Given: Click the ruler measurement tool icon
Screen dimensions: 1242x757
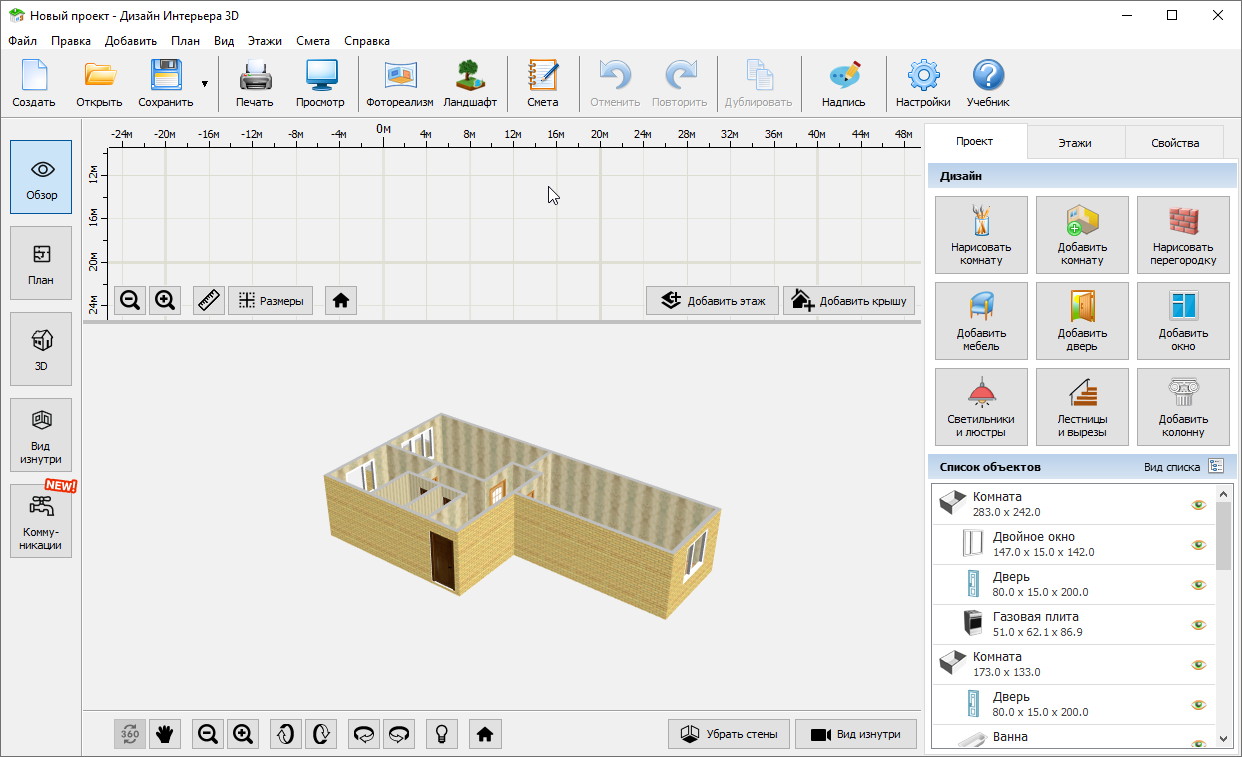Looking at the screenshot, I should click(x=209, y=300).
